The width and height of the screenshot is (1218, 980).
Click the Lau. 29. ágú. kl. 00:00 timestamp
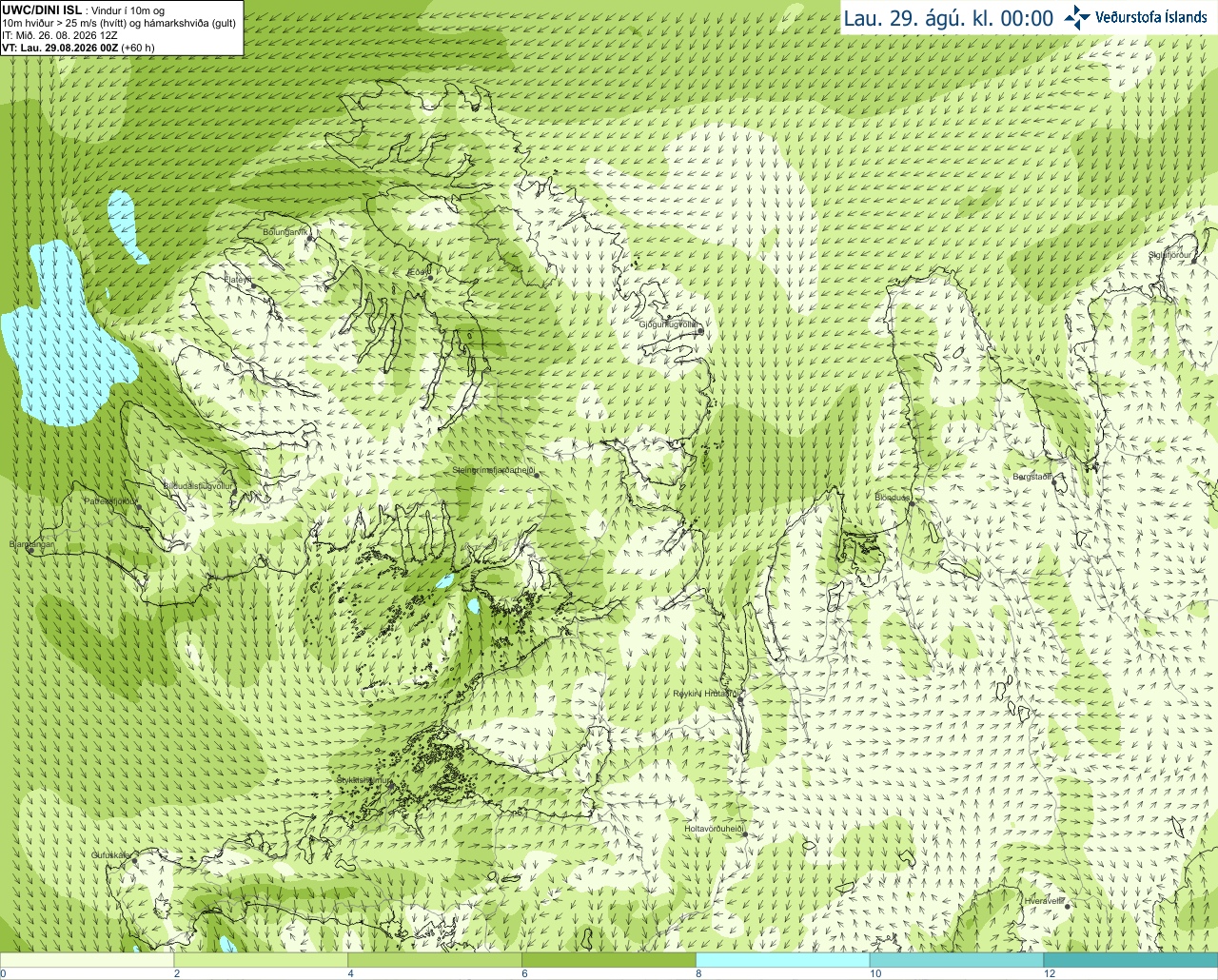[949, 18]
